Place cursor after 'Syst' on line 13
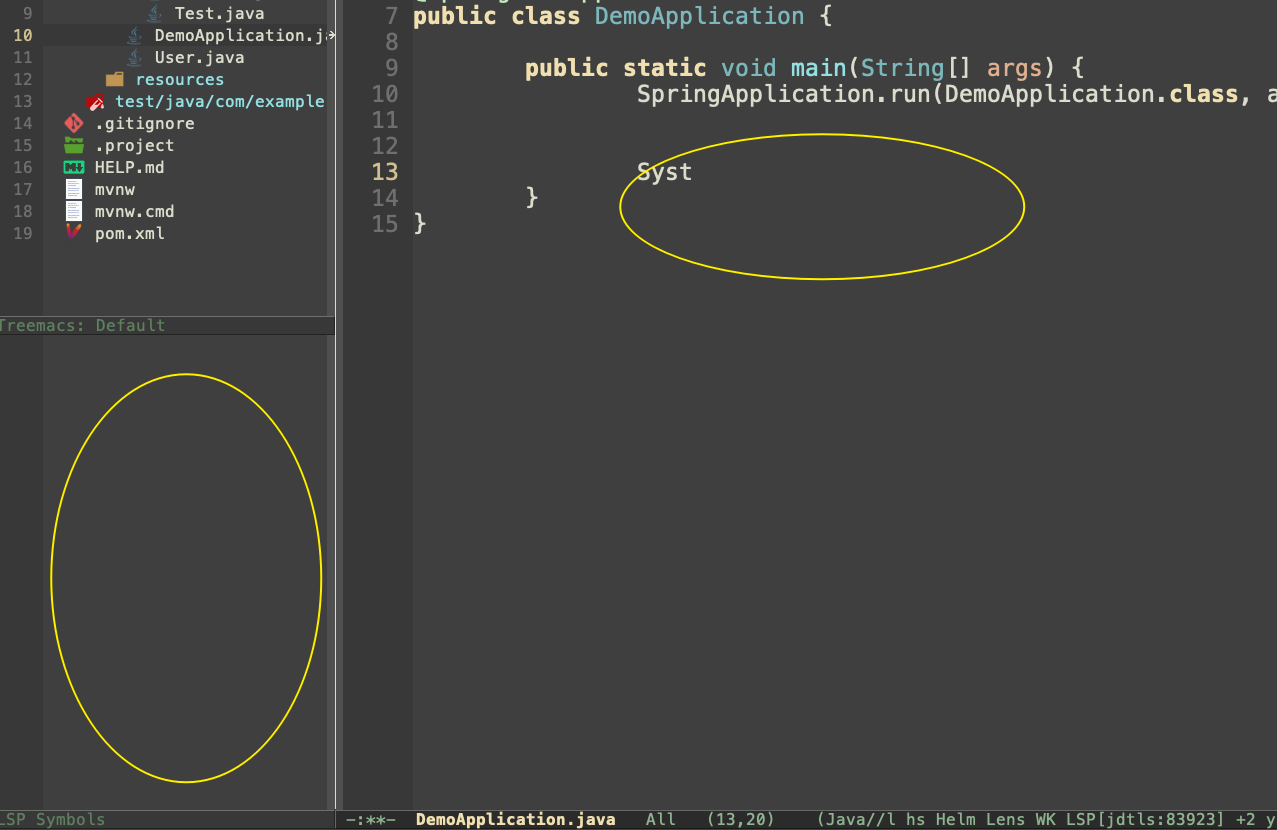This screenshot has width=1277, height=830. (x=693, y=172)
